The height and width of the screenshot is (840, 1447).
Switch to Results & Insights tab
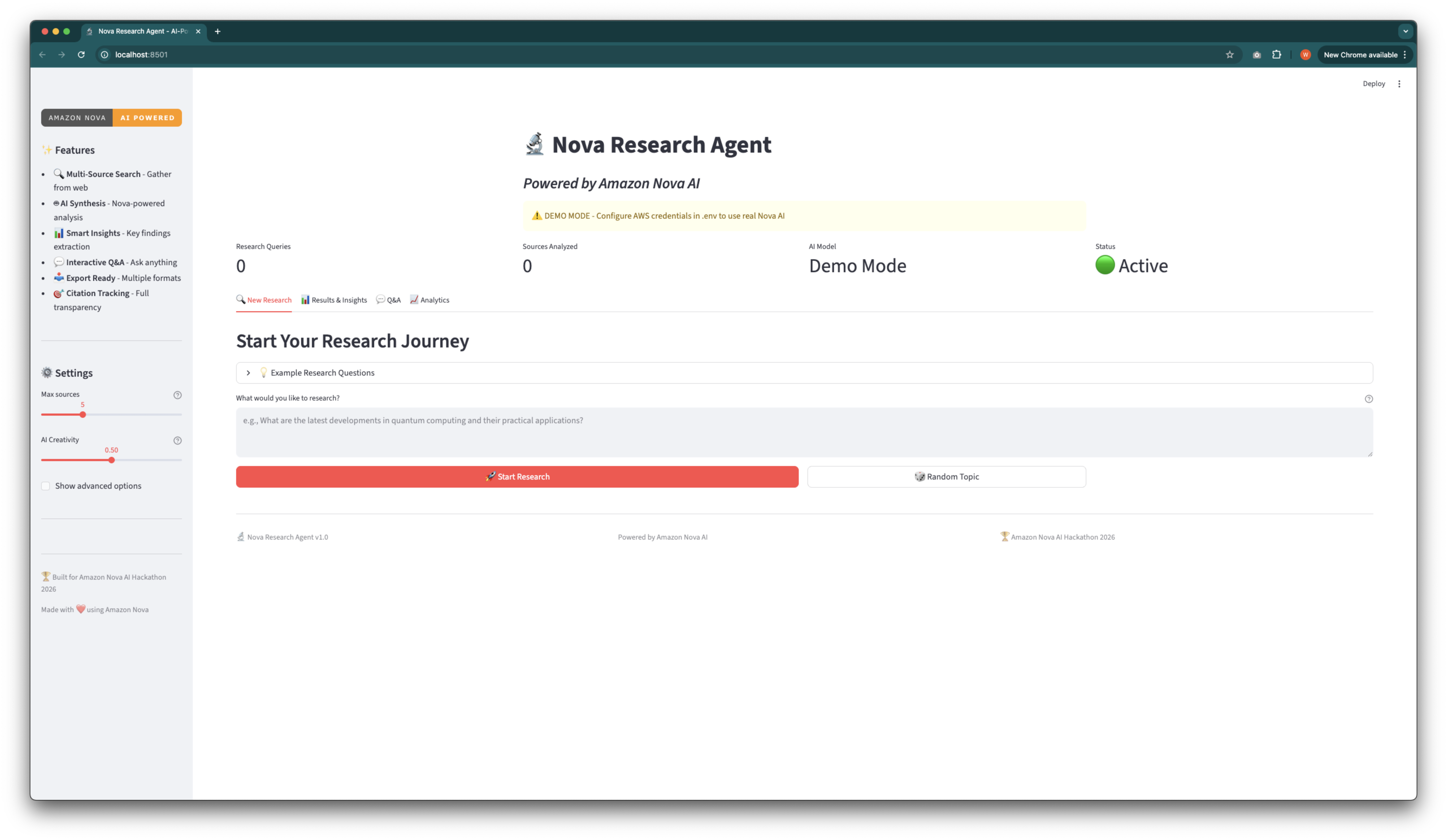tap(334, 300)
